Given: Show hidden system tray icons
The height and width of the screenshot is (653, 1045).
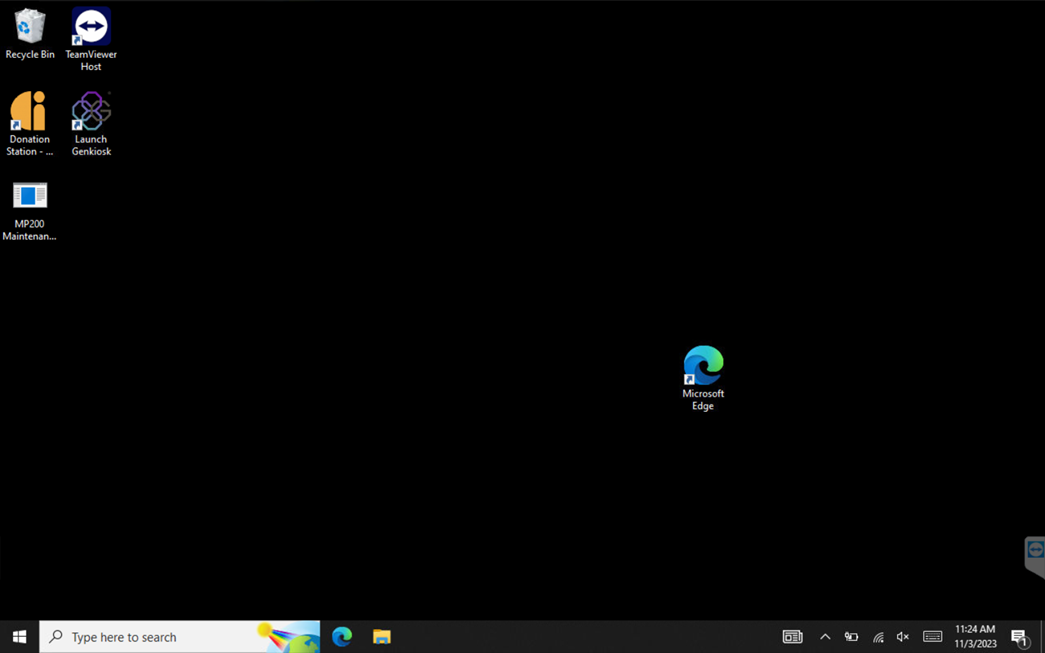Looking at the screenshot, I should 825,637.
